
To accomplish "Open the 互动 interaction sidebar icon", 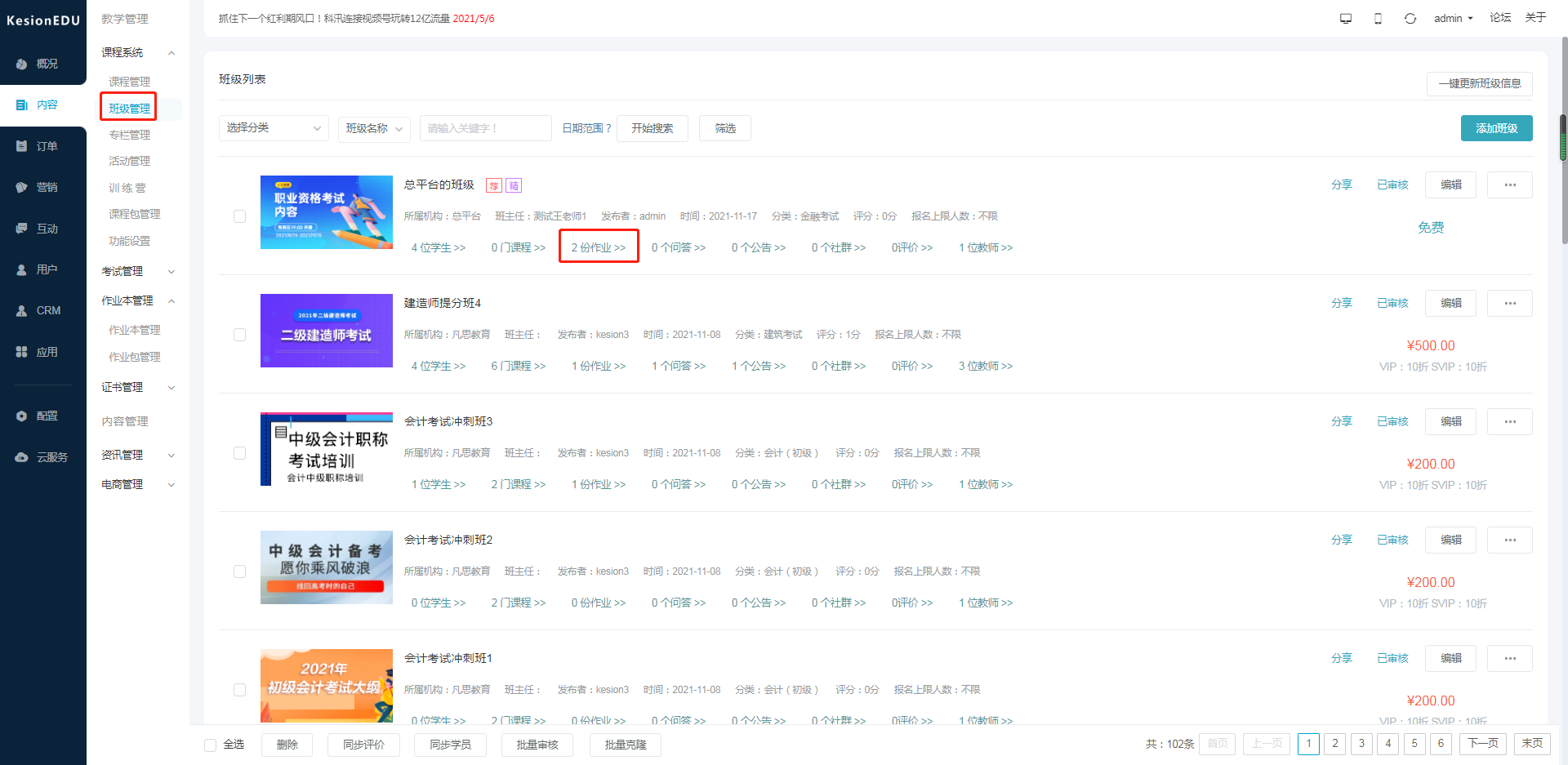I will click(x=22, y=229).
